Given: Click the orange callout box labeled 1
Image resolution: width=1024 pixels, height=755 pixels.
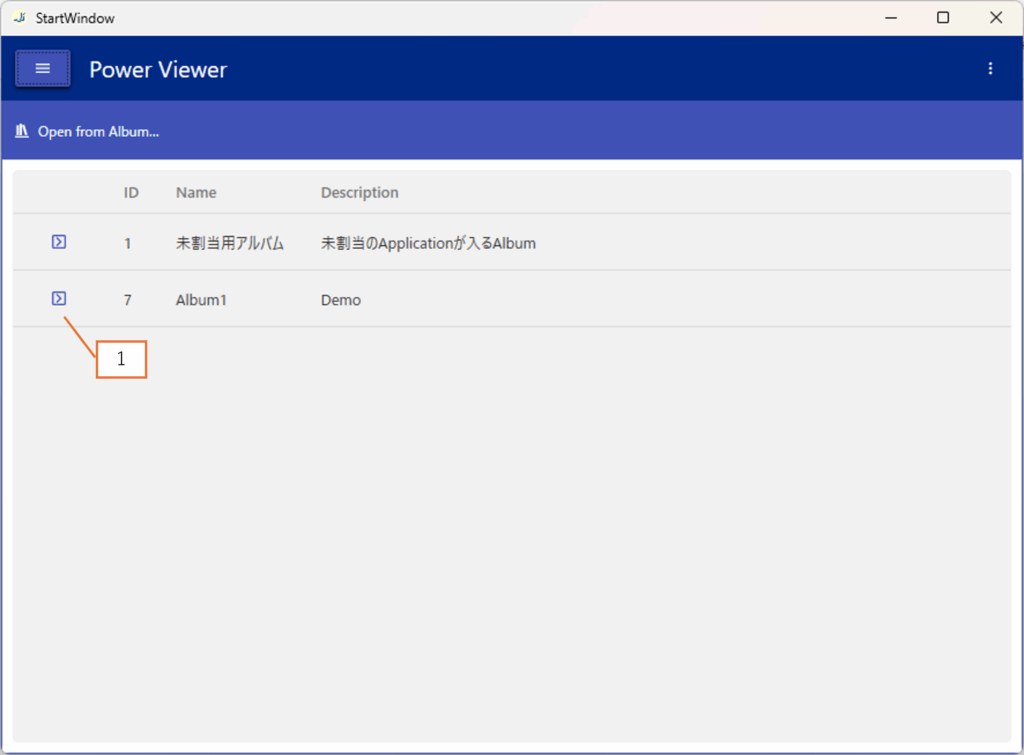Looking at the screenshot, I should pos(121,360).
